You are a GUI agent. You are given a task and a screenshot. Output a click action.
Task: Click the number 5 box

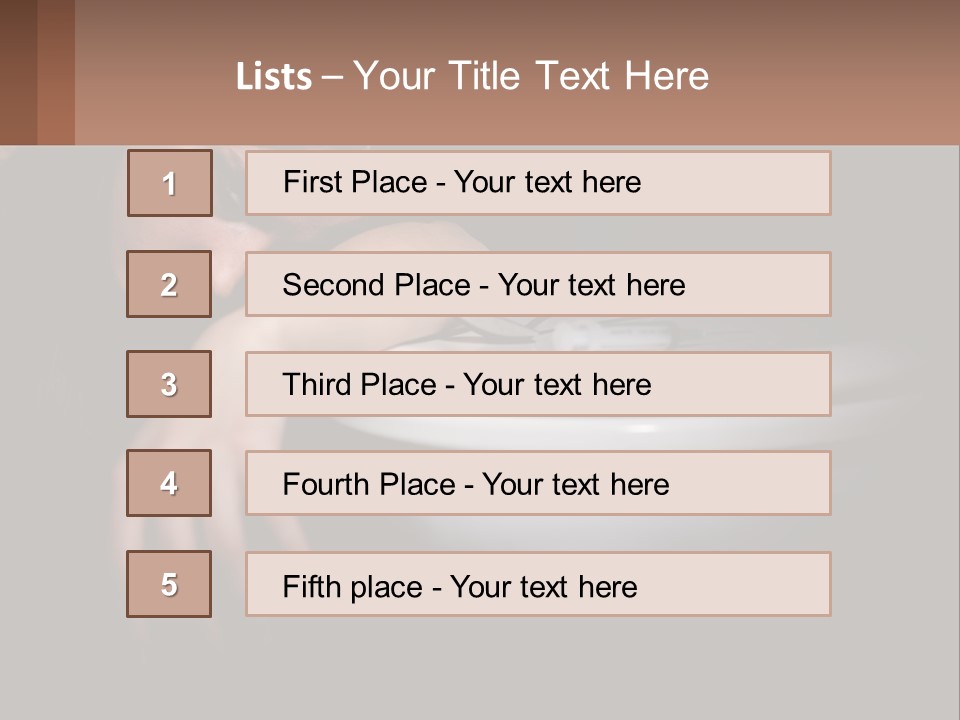tap(169, 584)
